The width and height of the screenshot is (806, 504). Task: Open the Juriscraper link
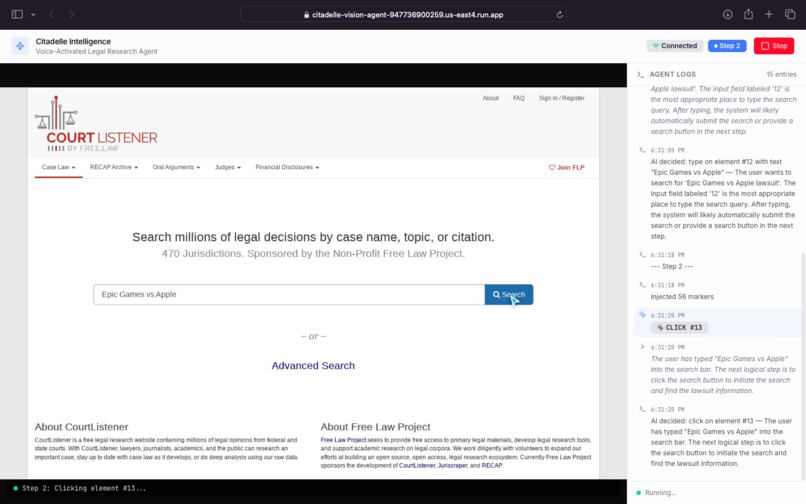tap(452, 465)
